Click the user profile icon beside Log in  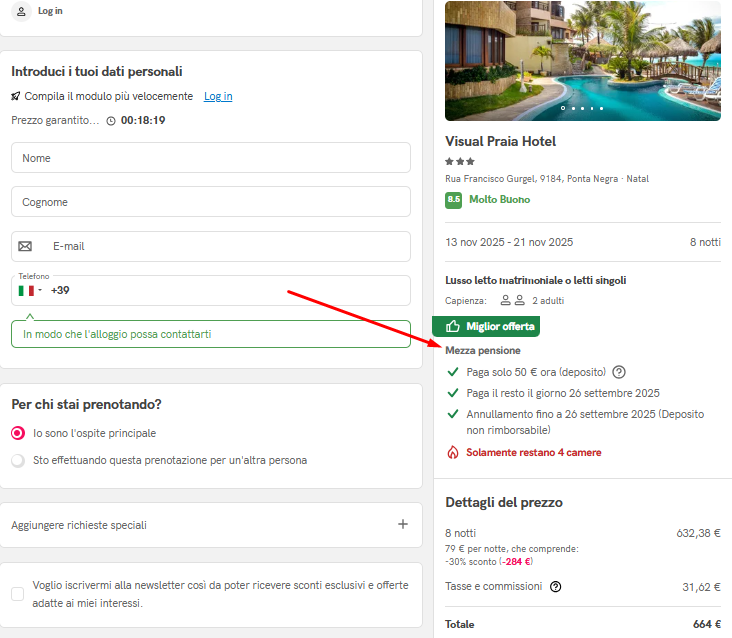pos(21,11)
